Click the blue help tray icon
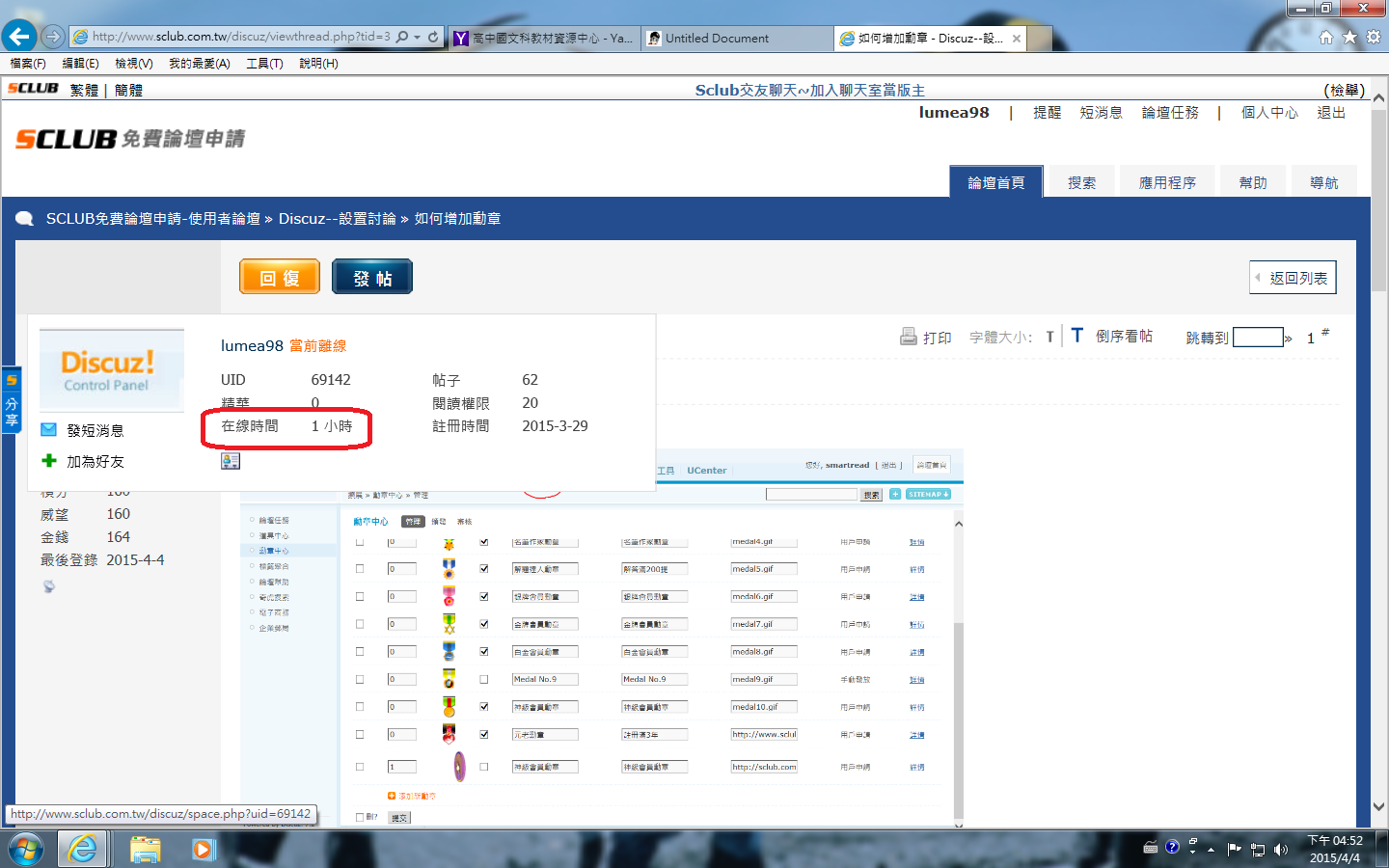This screenshot has width=1389, height=868. tap(1172, 847)
